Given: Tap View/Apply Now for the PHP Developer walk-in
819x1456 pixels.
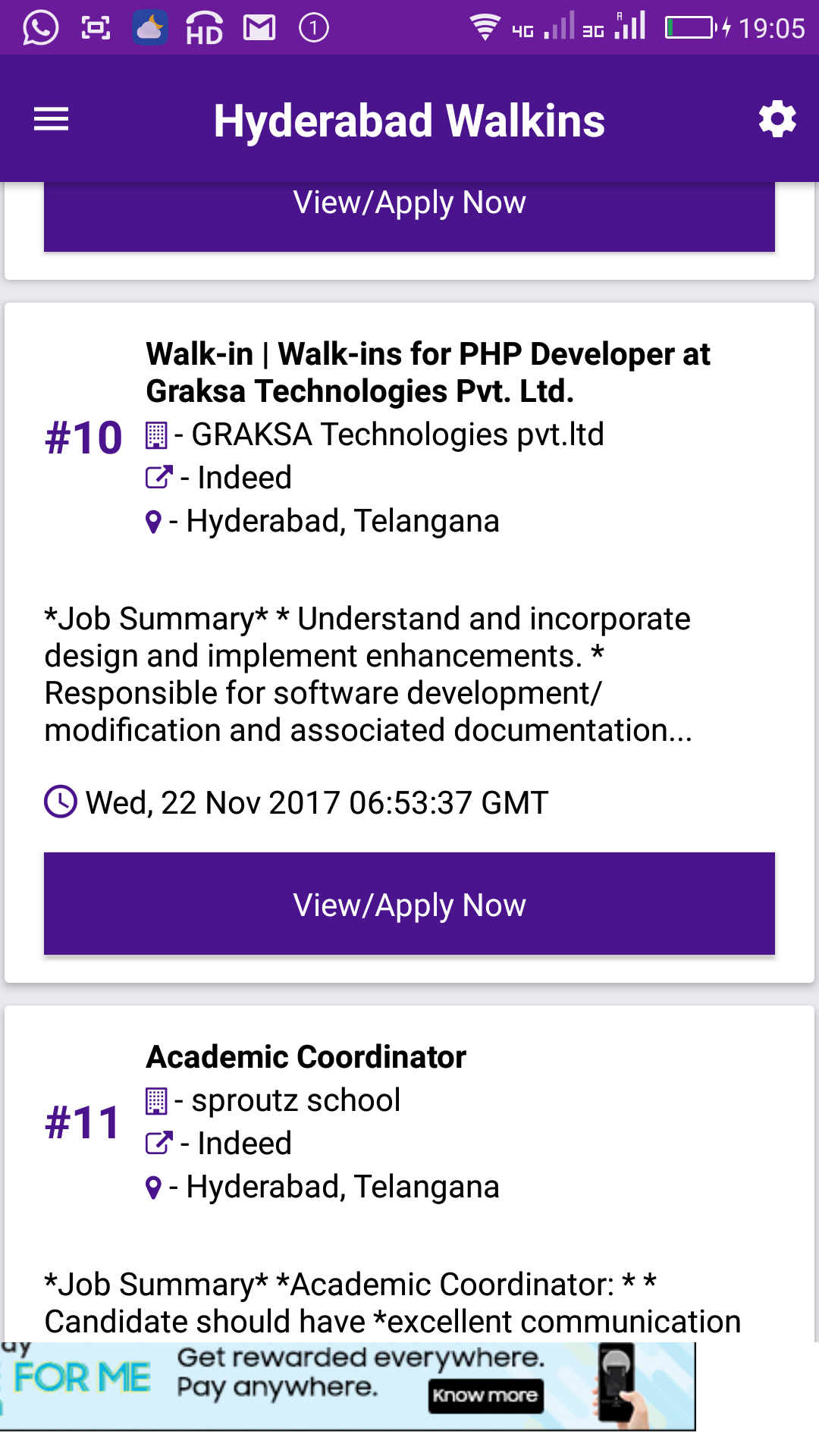Looking at the screenshot, I should click(x=409, y=902).
